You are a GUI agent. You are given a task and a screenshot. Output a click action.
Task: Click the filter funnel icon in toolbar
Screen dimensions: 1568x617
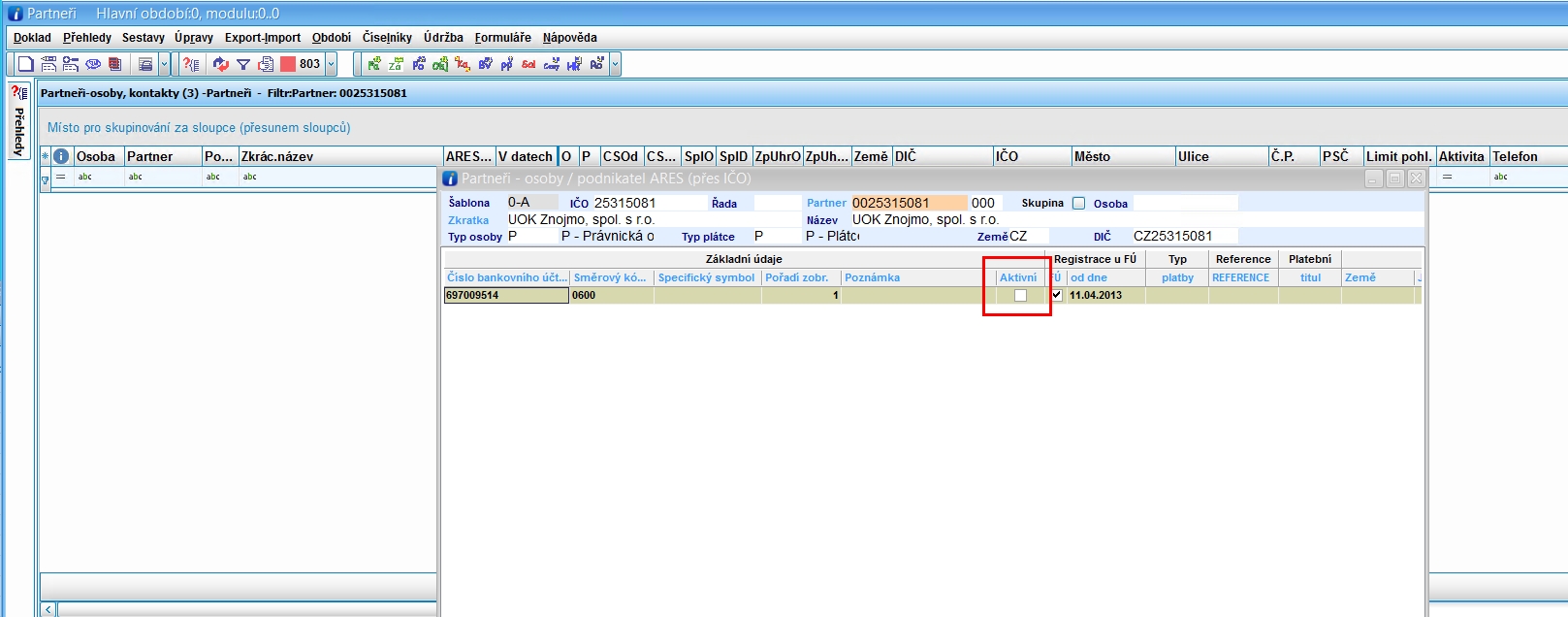(243, 64)
